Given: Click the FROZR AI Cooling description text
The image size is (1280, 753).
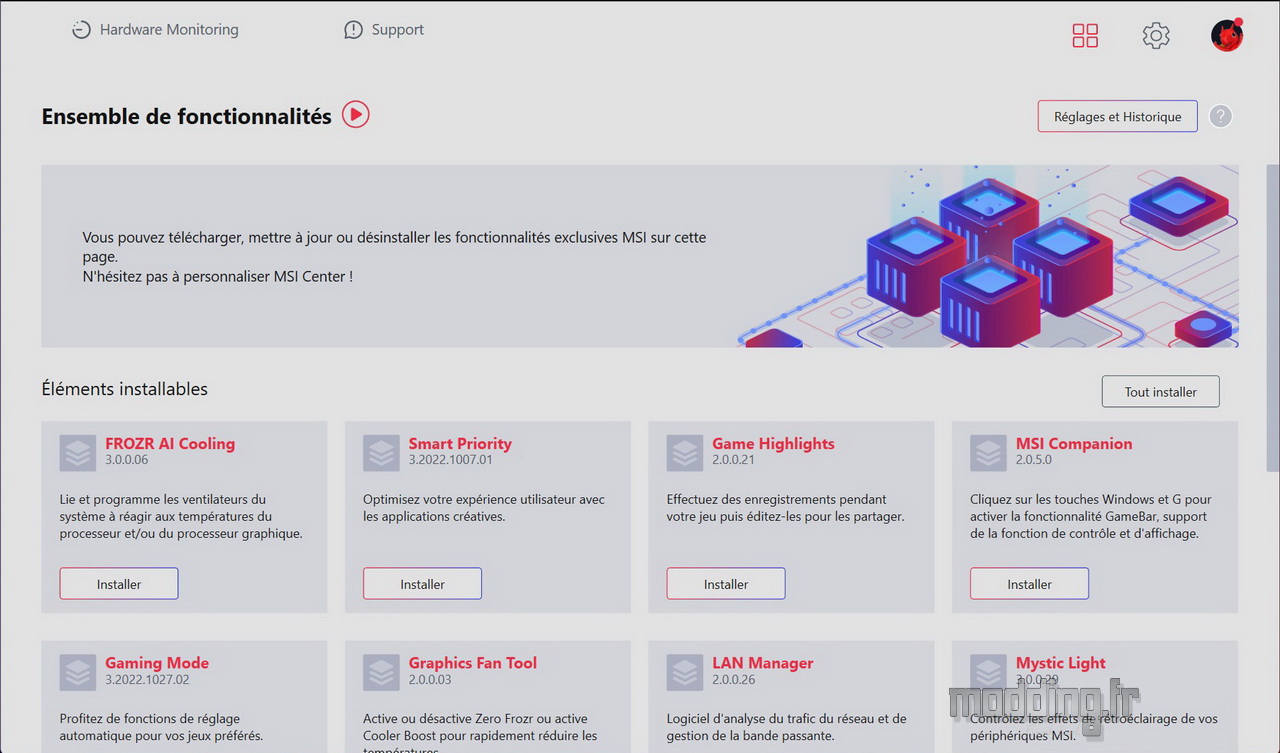Looking at the screenshot, I should pos(180,516).
